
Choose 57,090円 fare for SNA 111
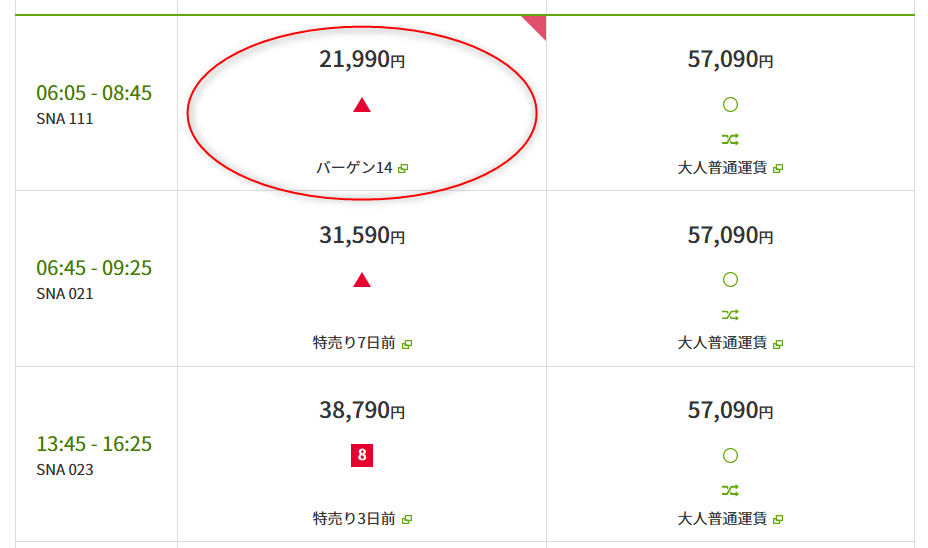pyautogui.click(x=730, y=103)
